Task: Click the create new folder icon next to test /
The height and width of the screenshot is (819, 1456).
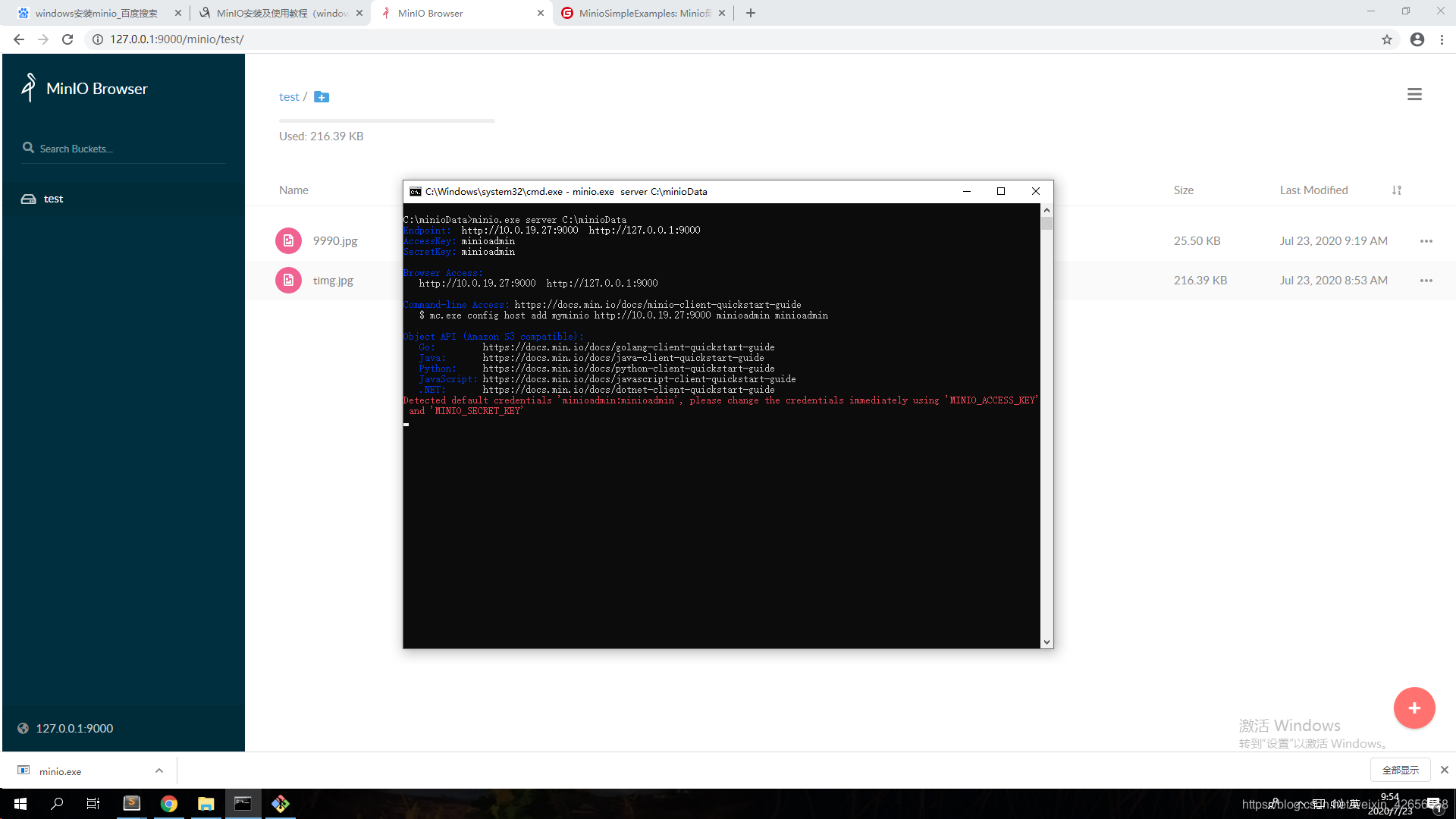Action: (322, 97)
